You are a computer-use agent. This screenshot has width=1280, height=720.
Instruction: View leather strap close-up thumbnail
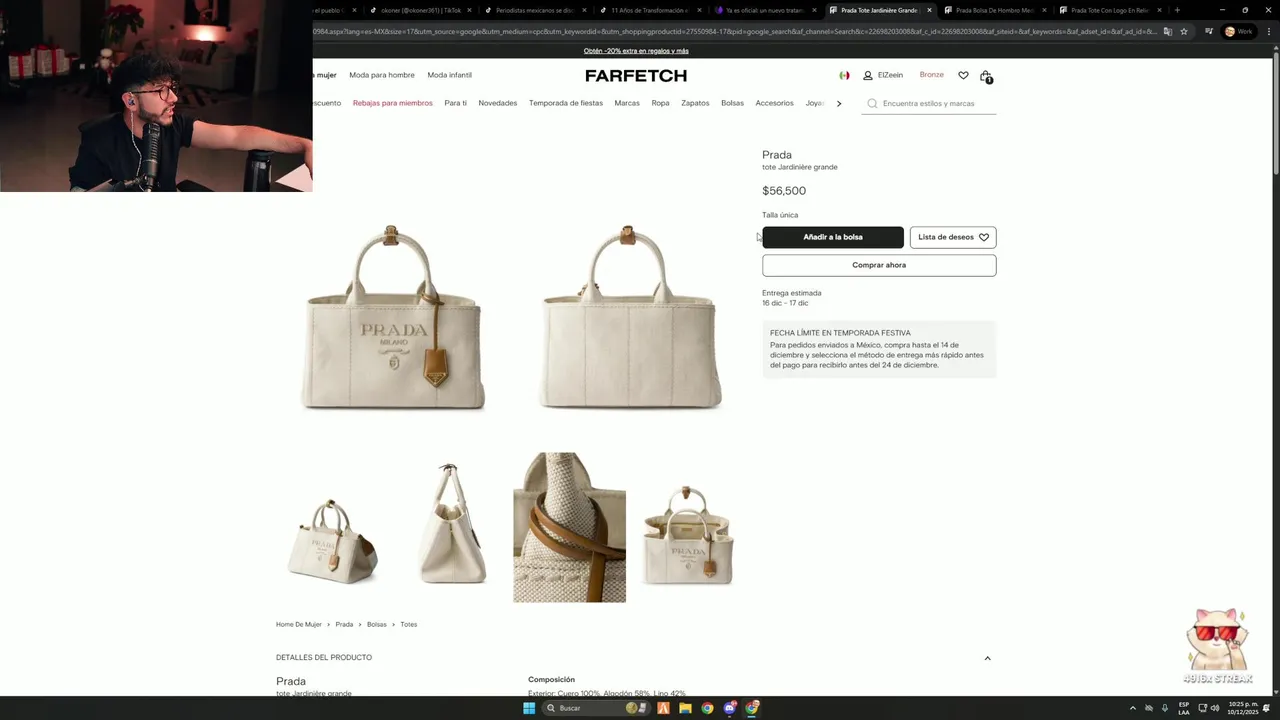click(x=569, y=527)
